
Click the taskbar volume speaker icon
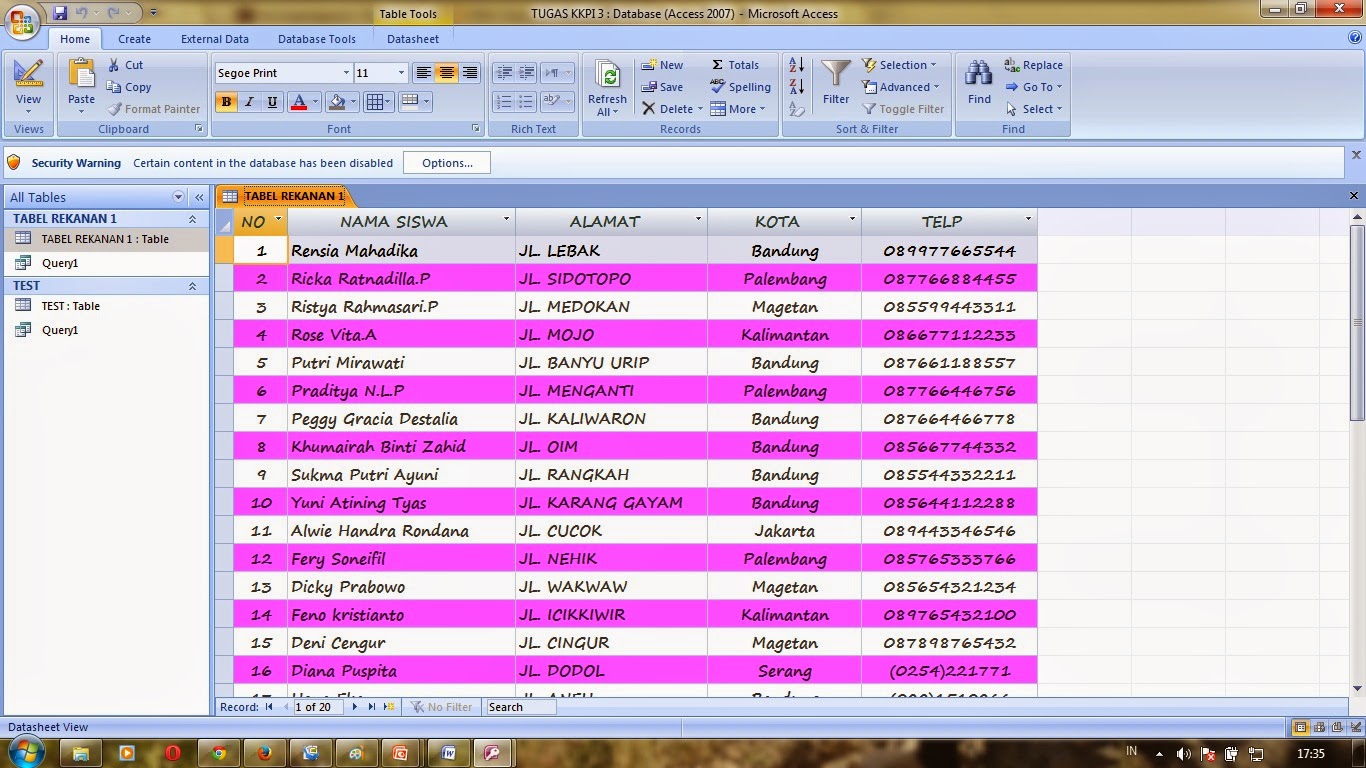tap(1184, 754)
